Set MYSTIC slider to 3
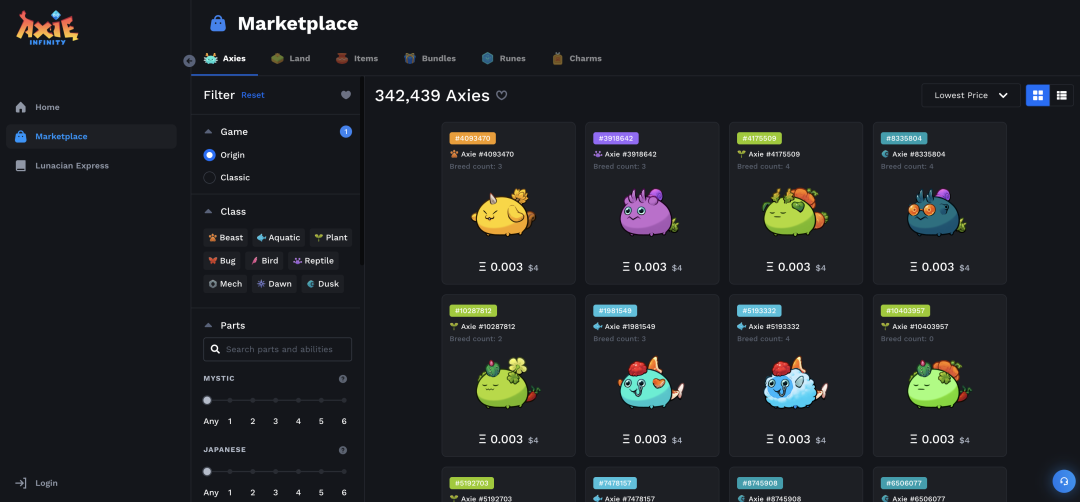This screenshot has height=502, width=1080. tap(276, 400)
